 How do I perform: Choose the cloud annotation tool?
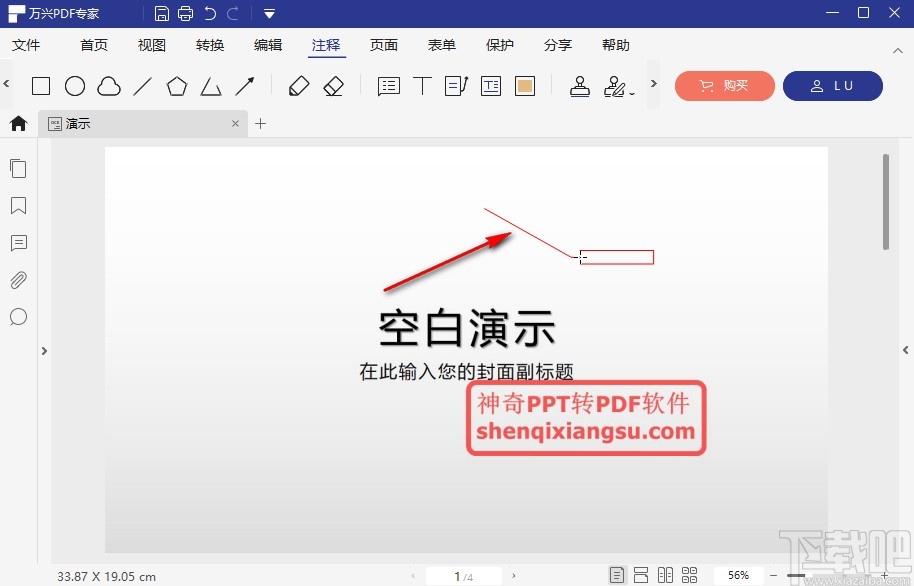tap(109, 86)
